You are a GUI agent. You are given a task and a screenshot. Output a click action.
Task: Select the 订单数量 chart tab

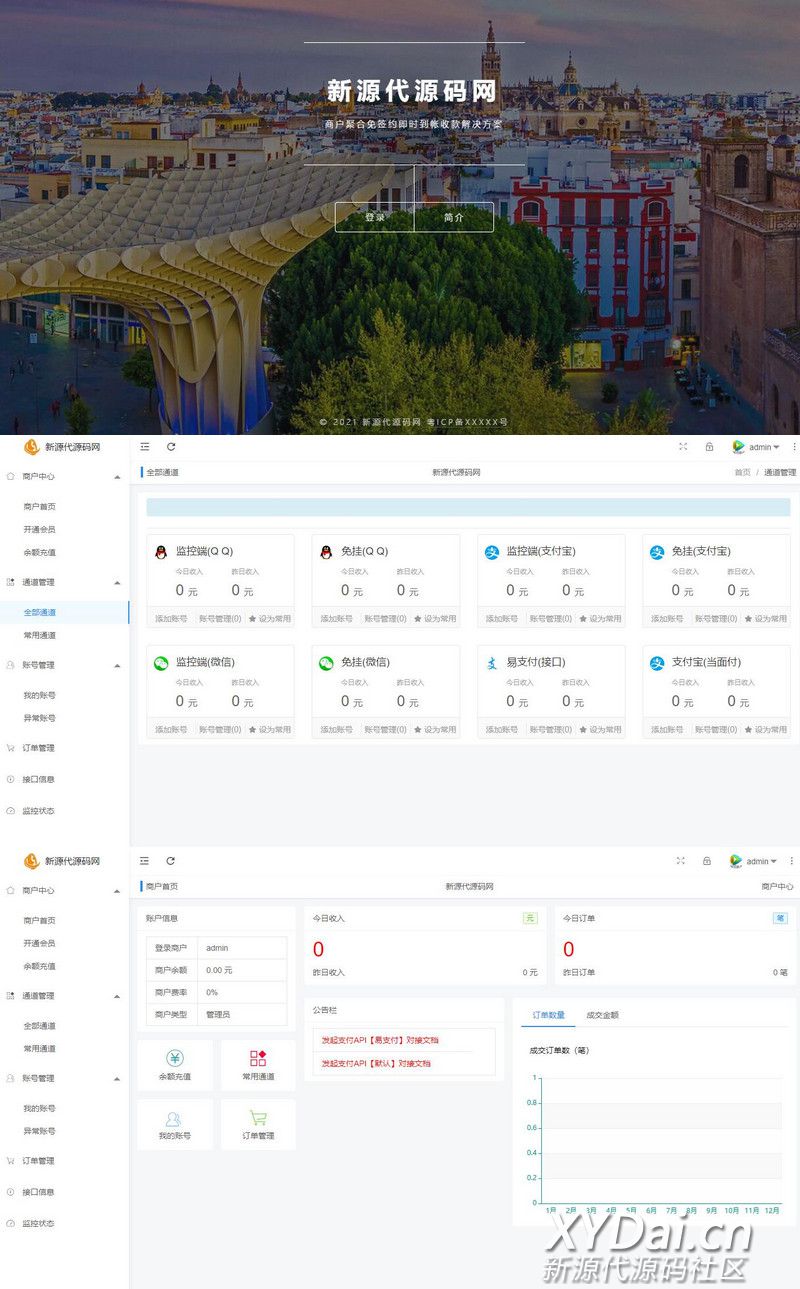pos(548,1015)
